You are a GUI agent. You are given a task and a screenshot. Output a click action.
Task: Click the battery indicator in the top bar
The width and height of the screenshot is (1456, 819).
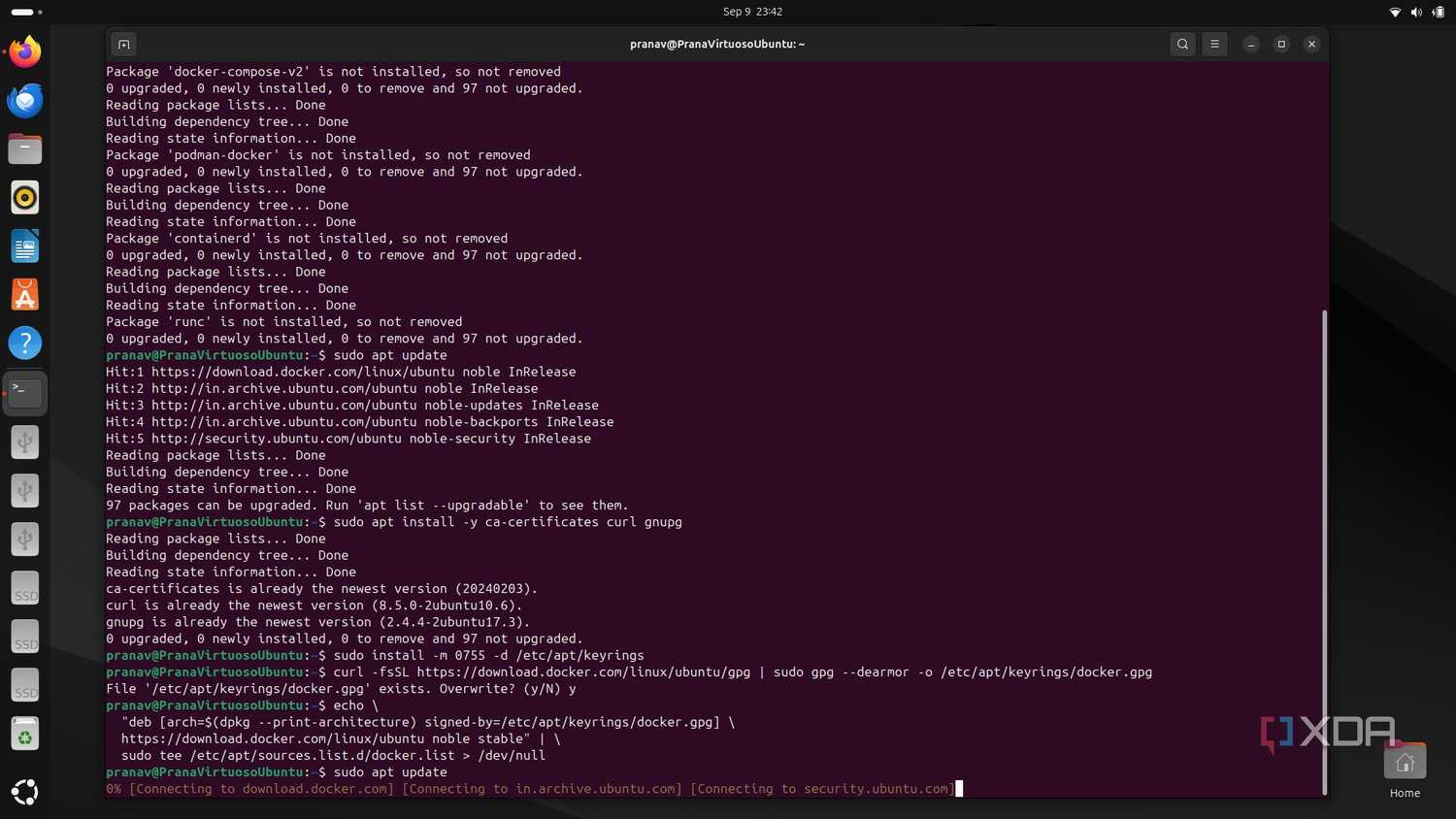coord(1438,12)
